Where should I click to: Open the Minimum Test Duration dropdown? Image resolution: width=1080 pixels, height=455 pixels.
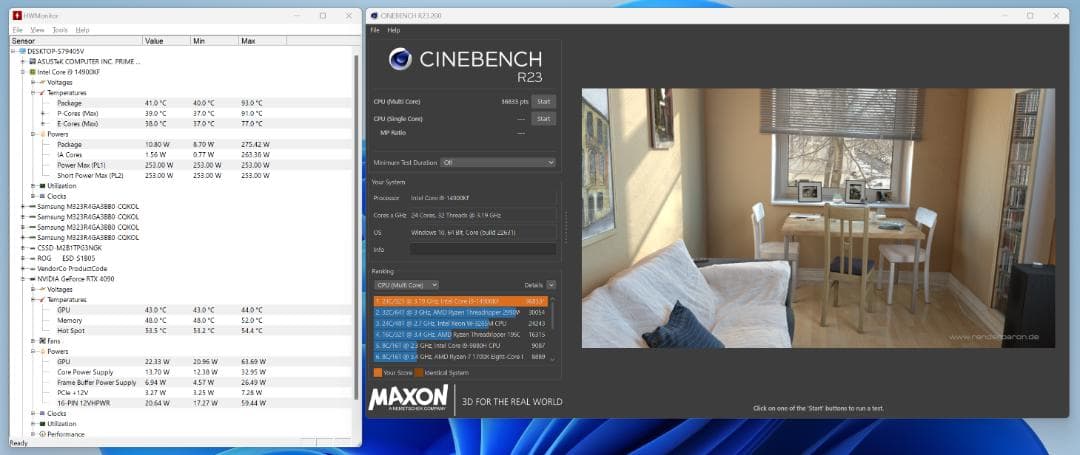[497, 162]
